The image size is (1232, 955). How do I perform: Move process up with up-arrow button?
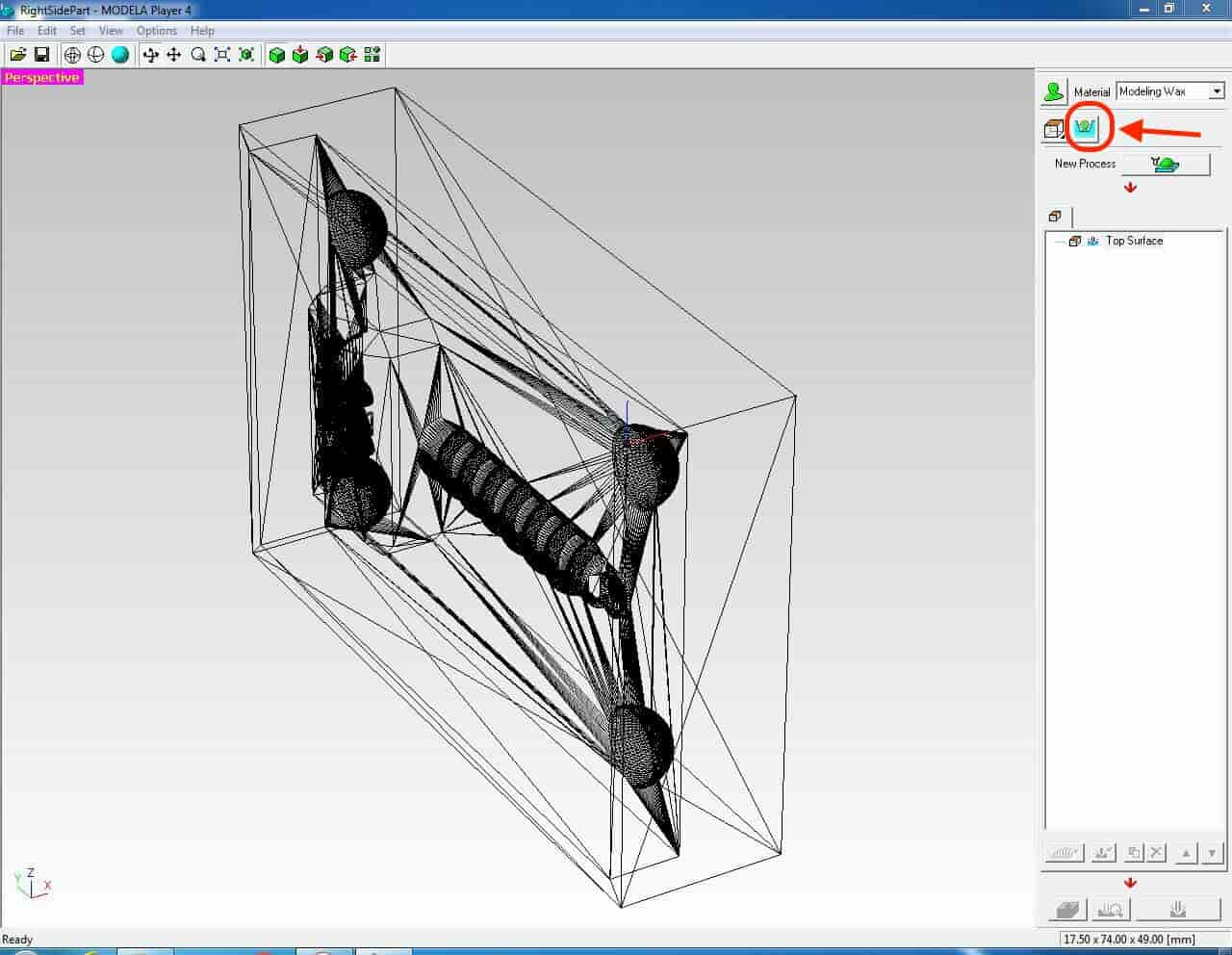click(1186, 853)
